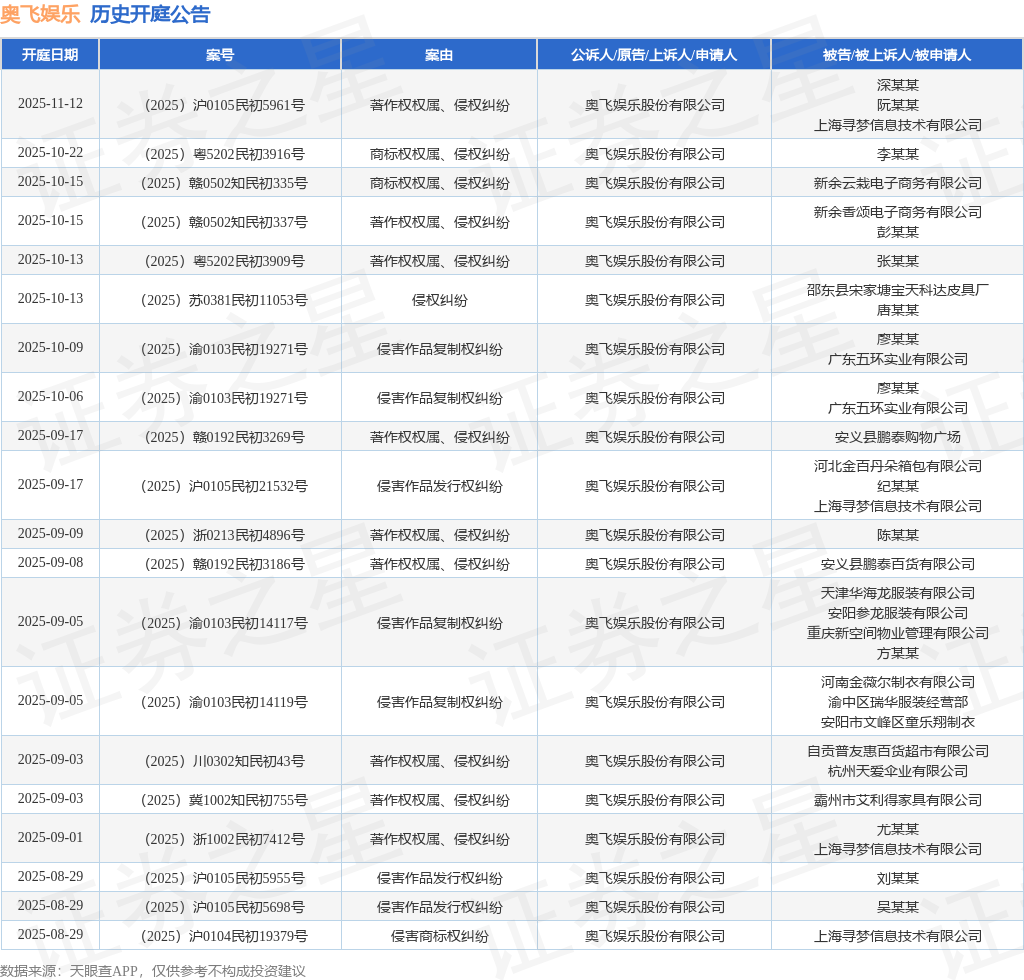Select defendant 尤某某
The width and height of the screenshot is (1024, 980).
897,829
